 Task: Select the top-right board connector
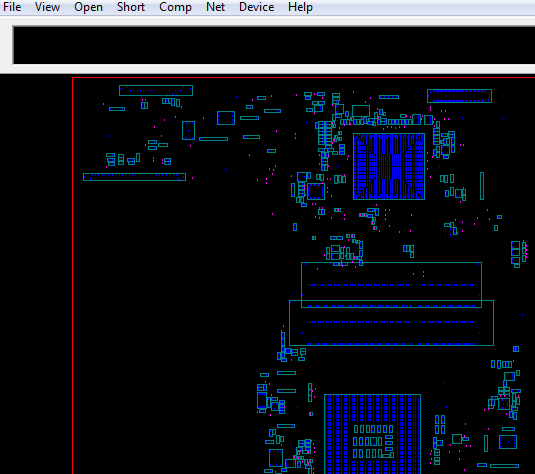click(x=459, y=96)
